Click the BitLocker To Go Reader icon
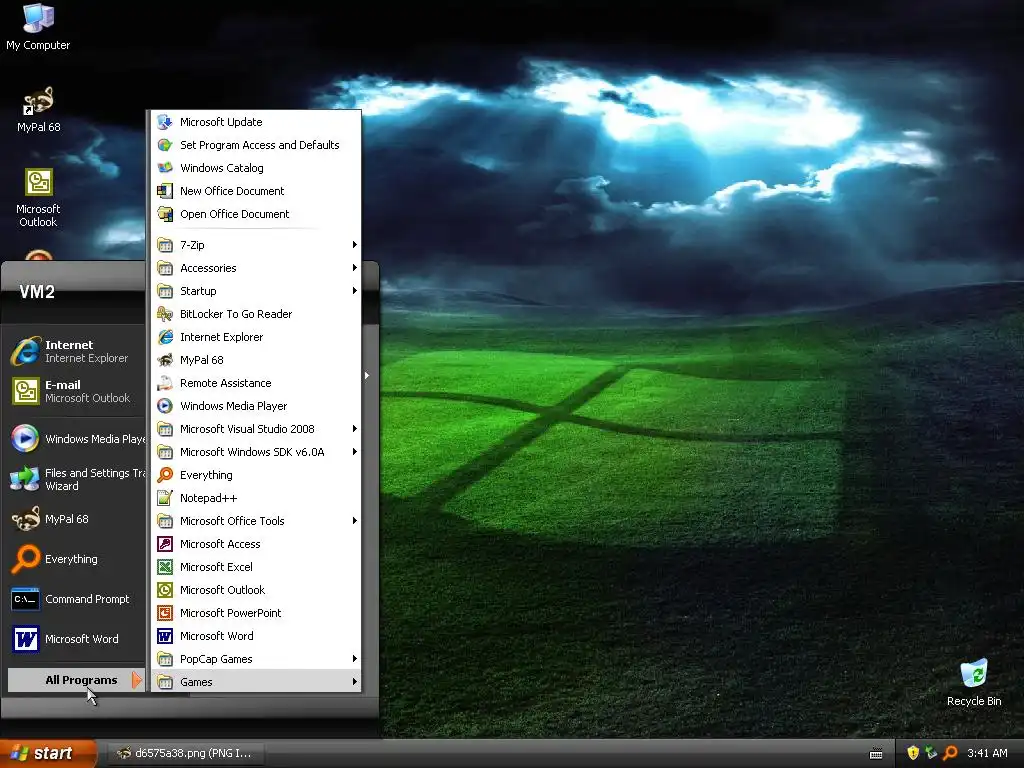This screenshot has height=768, width=1024. tap(165, 314)
